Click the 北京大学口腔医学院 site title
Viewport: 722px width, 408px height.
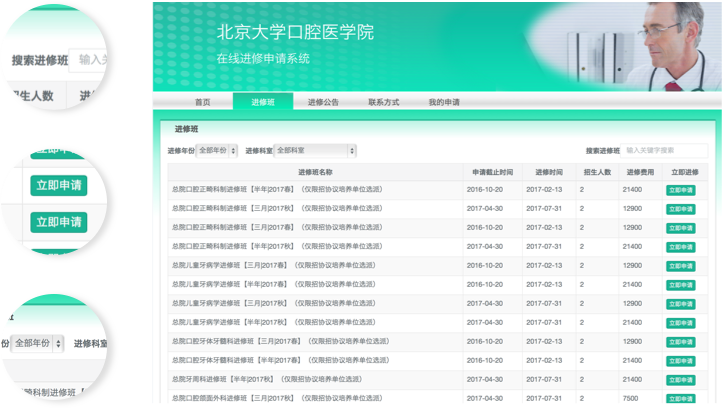point(295,32)
